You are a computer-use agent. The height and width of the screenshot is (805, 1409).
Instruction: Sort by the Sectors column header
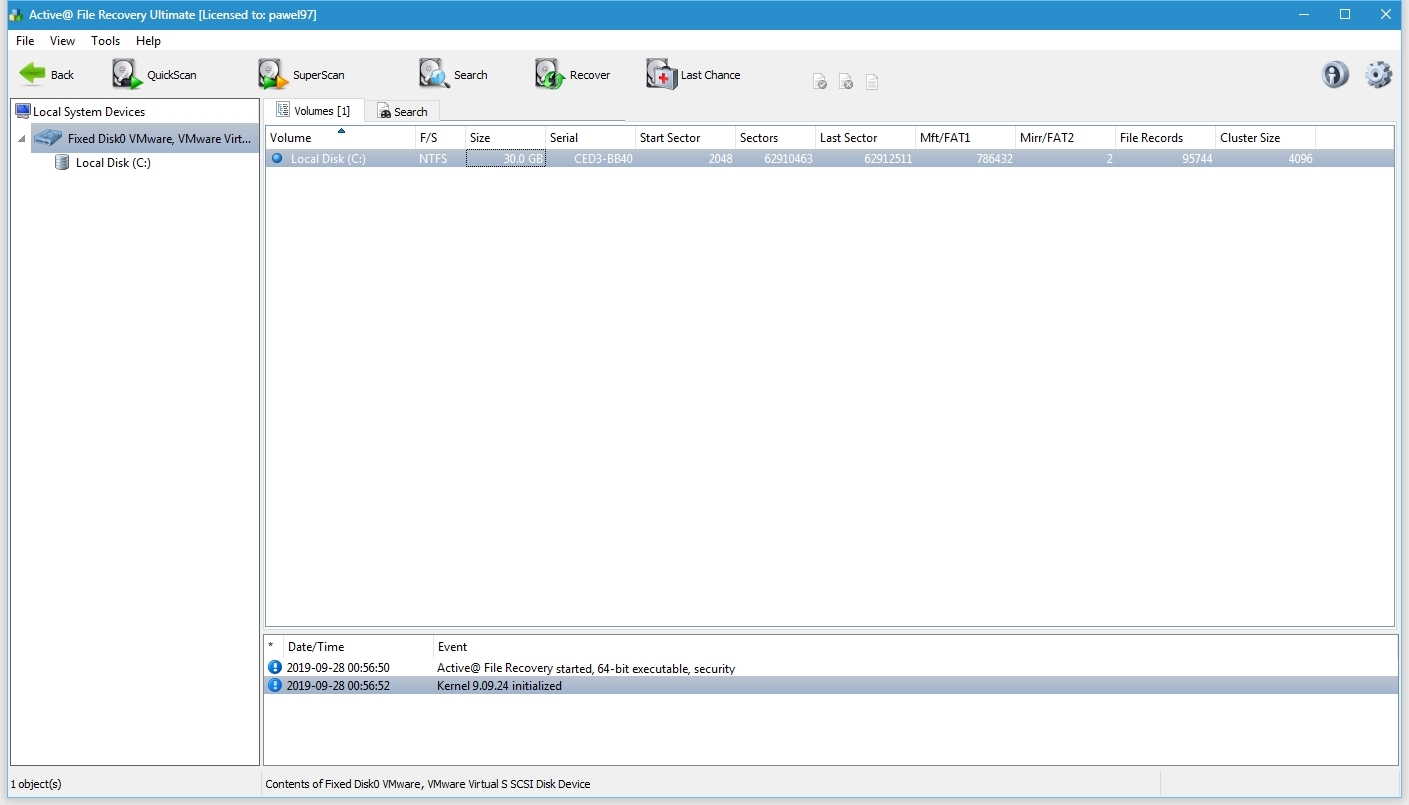point(775,138)
